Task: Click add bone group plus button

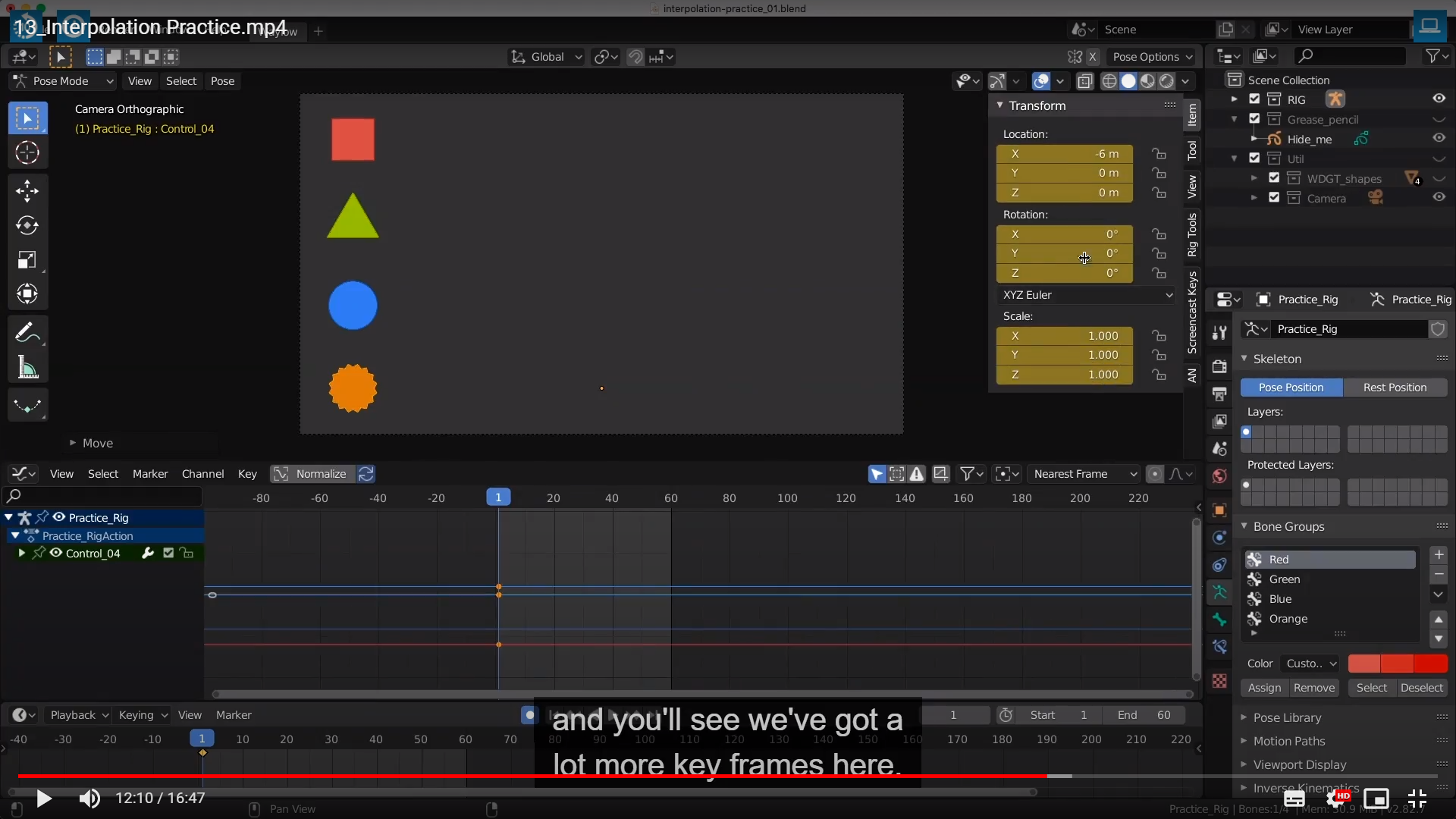Action: click(1439, 555)
